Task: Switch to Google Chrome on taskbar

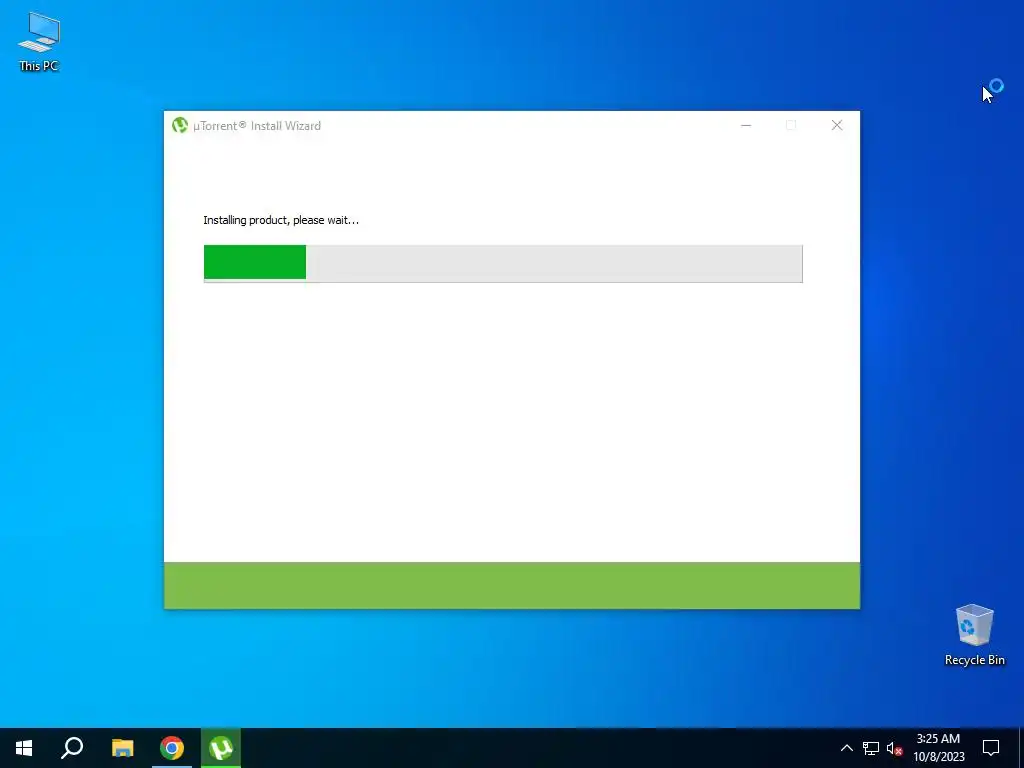Action: coord(172,748)
